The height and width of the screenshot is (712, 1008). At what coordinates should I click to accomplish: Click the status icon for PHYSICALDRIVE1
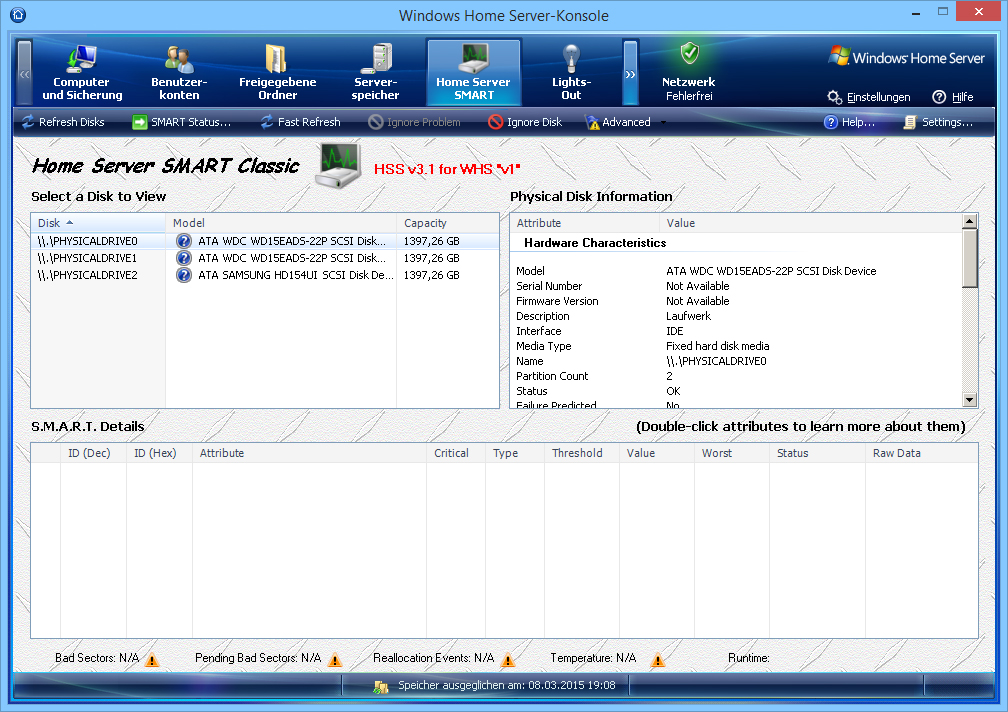tap(184, 258)
